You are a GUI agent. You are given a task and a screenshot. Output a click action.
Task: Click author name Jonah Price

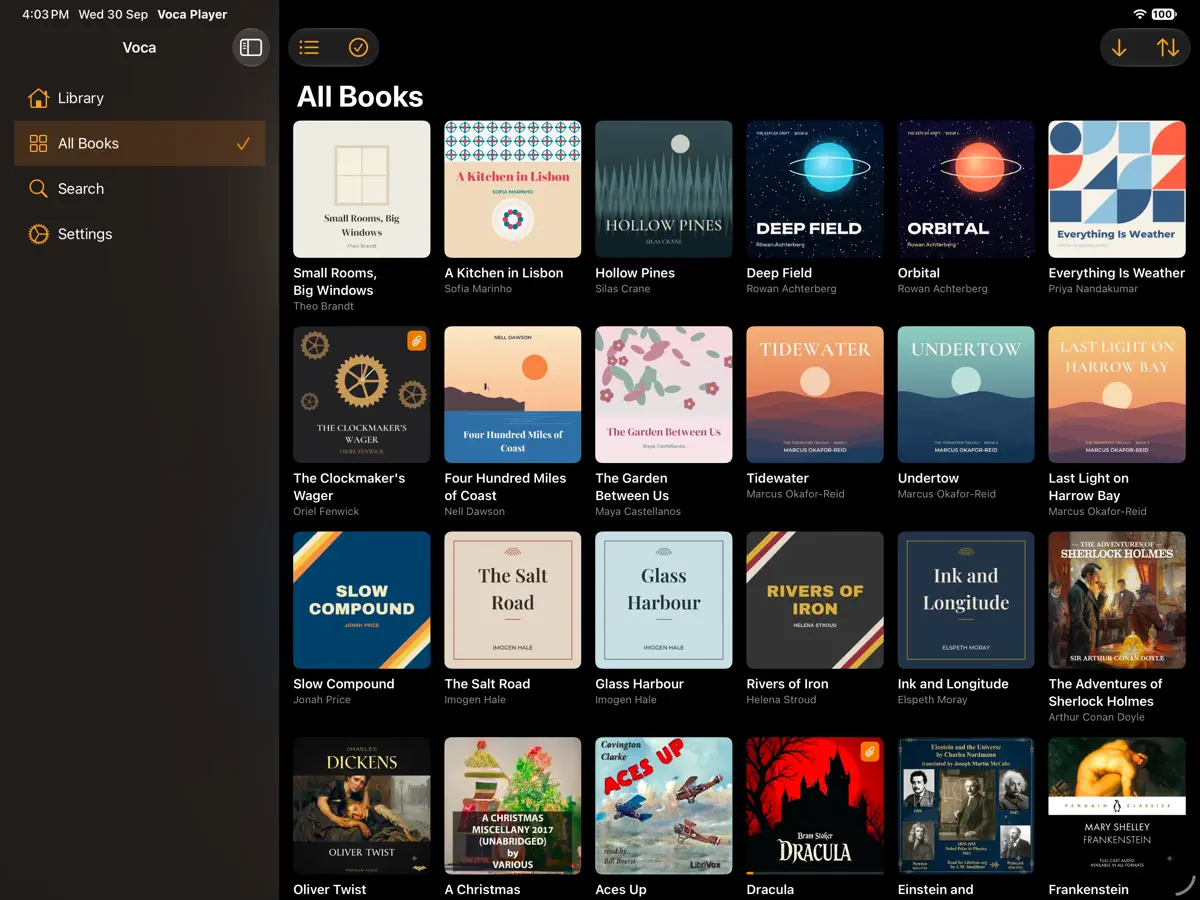pos(322,700)
